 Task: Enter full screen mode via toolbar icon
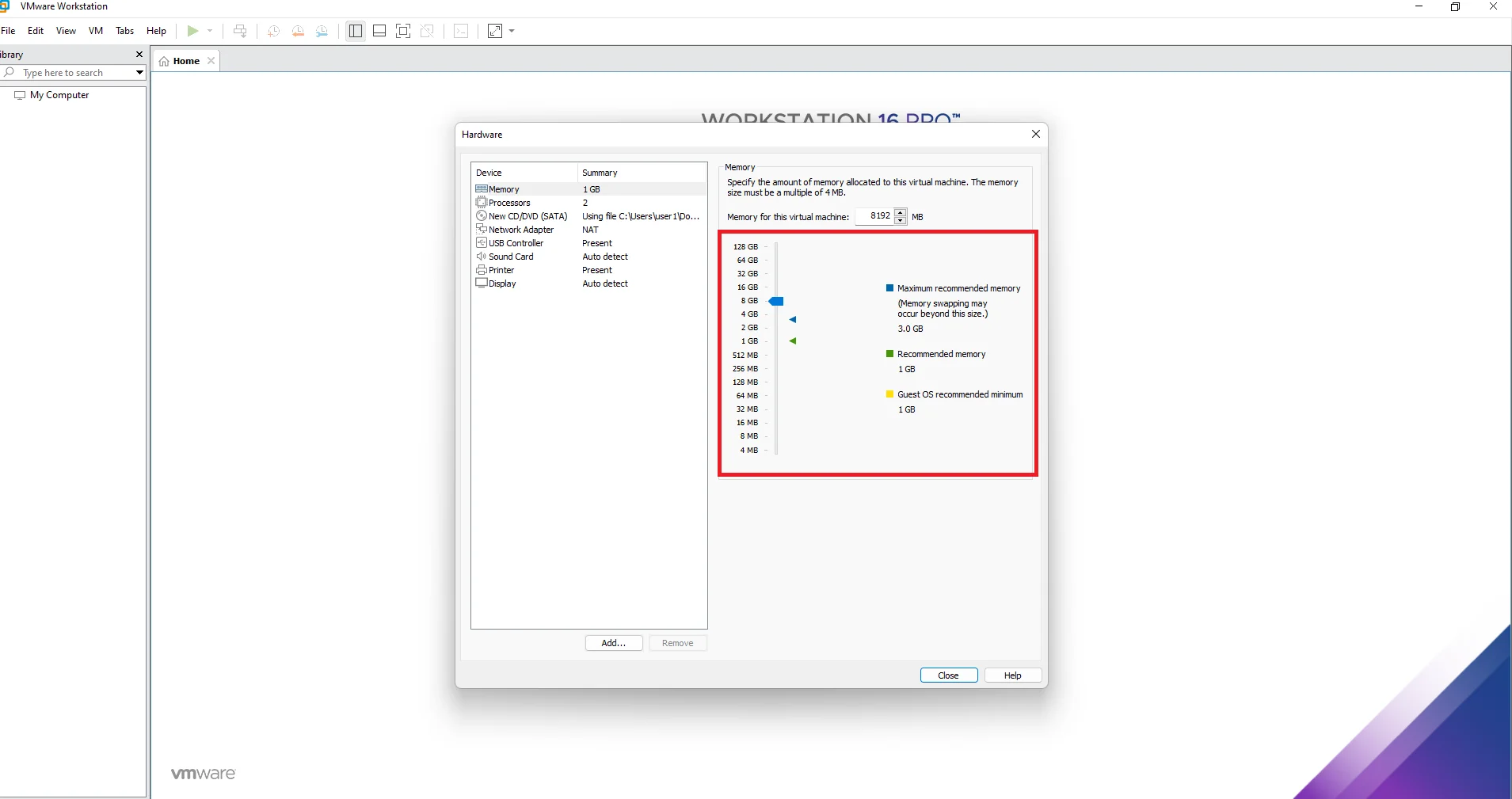403,31
